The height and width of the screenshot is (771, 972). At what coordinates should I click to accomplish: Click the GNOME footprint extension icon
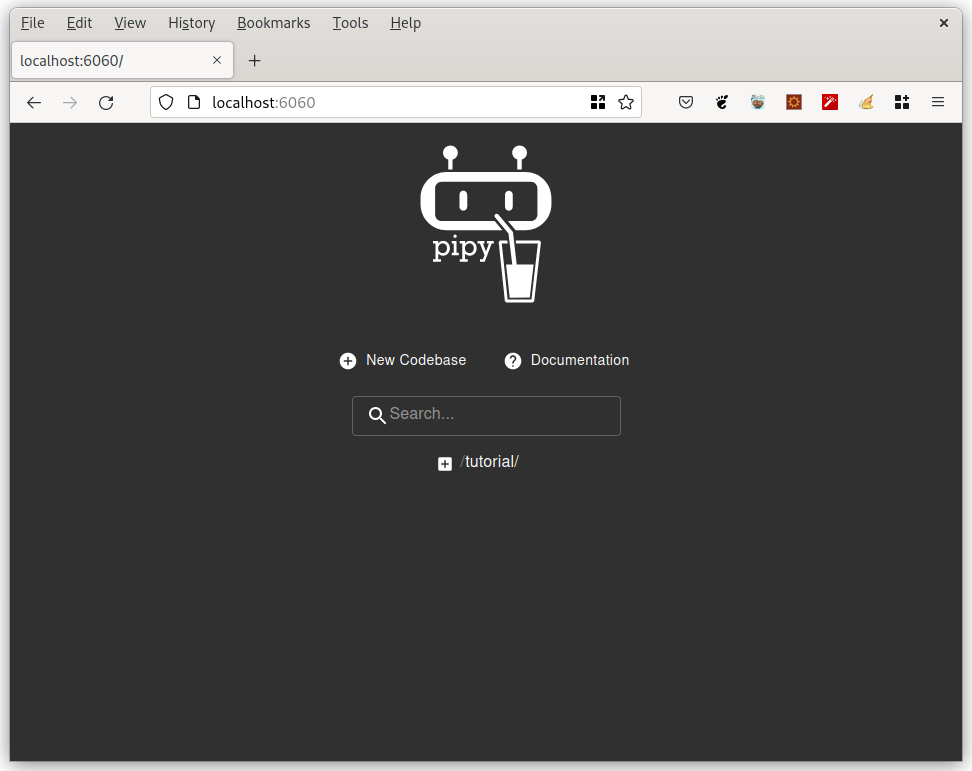[x=721, y=101]
